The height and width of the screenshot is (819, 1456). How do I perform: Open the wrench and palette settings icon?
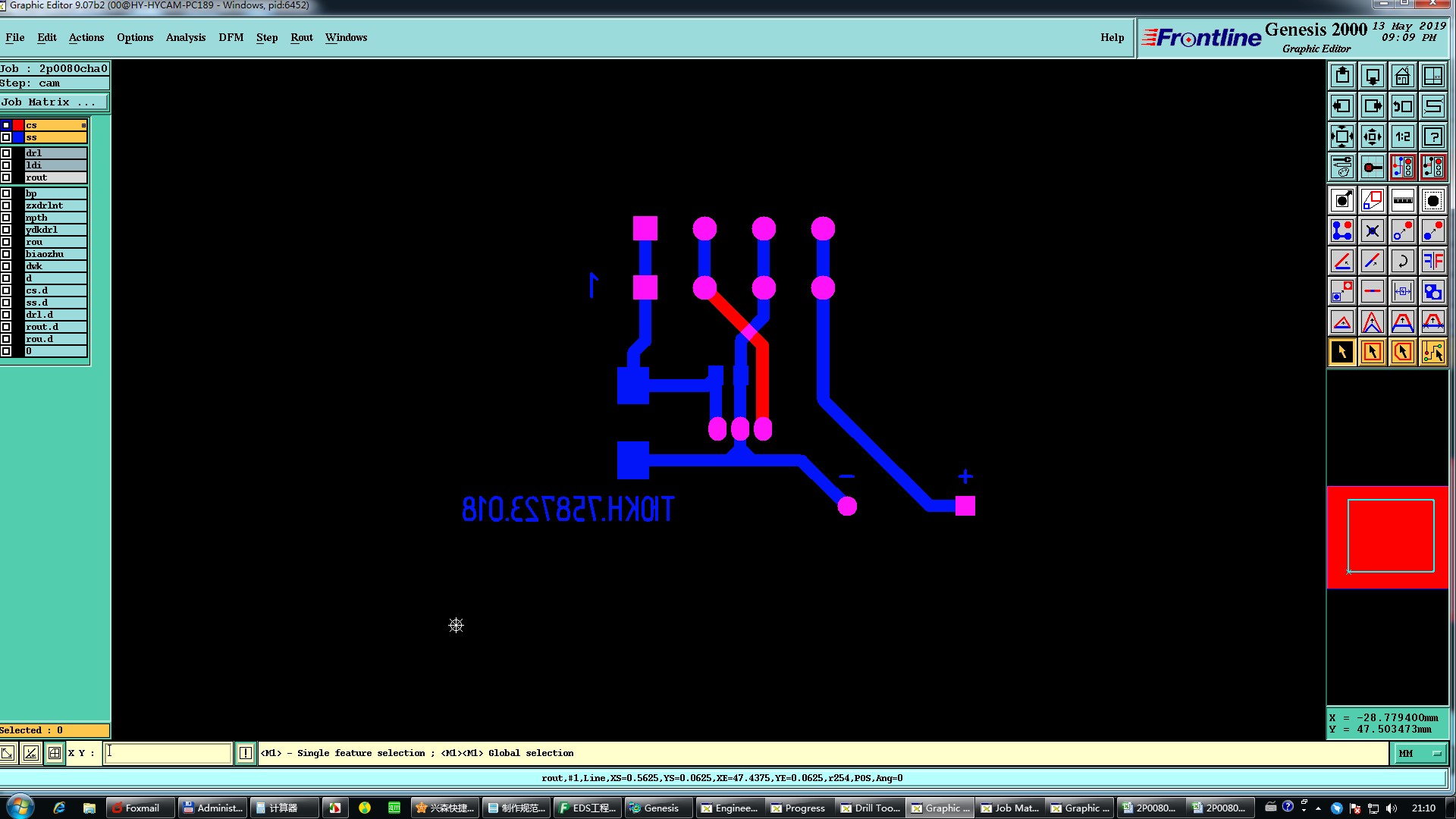coord(1341,166)
